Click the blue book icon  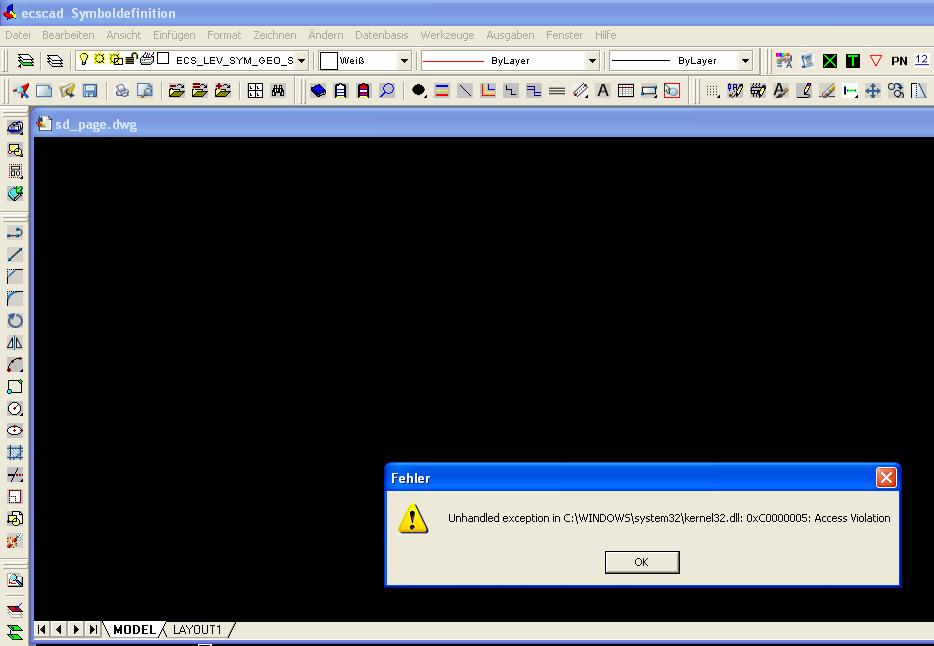click(318, 90)
